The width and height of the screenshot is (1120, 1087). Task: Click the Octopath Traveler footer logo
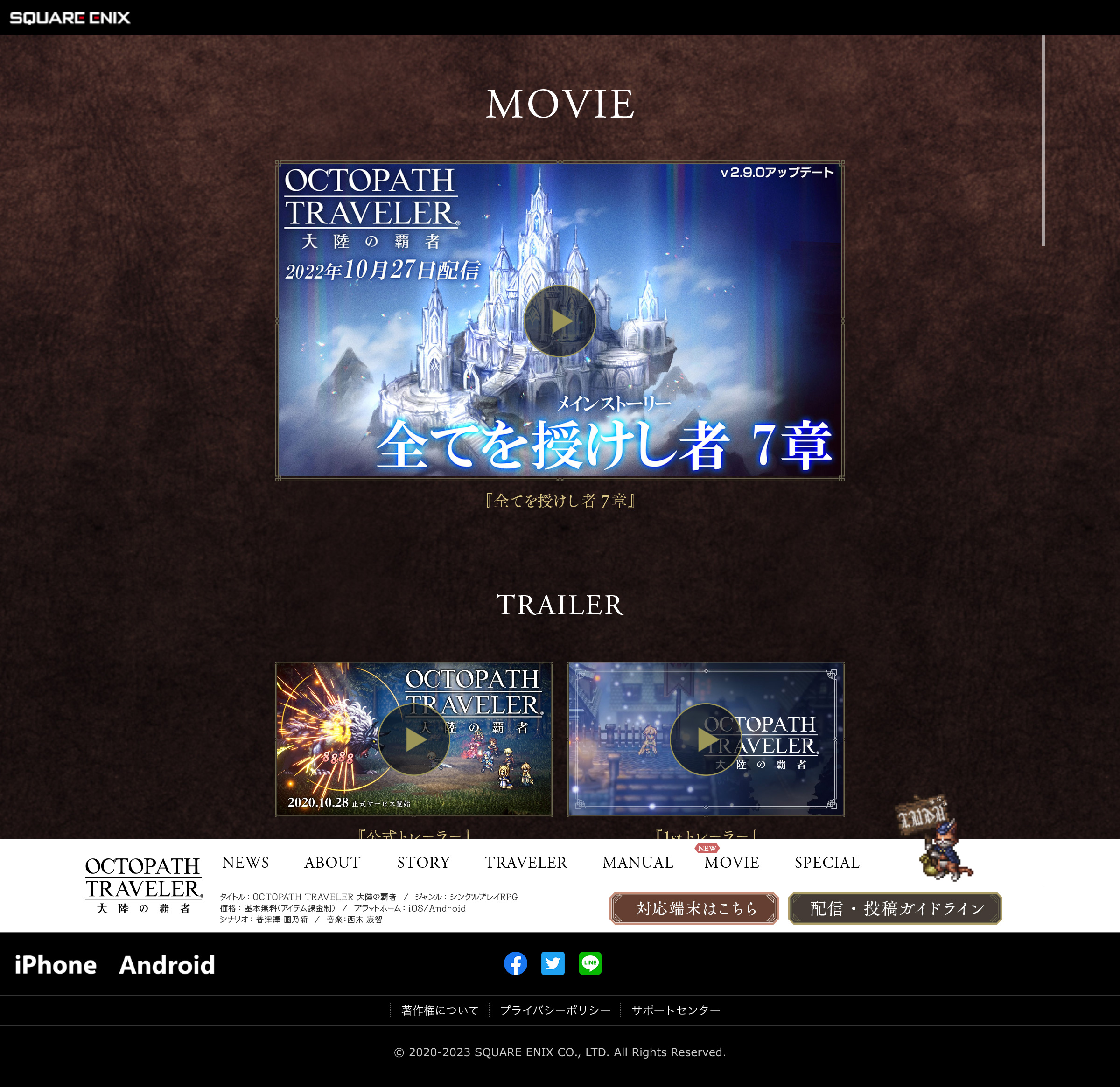143,885
